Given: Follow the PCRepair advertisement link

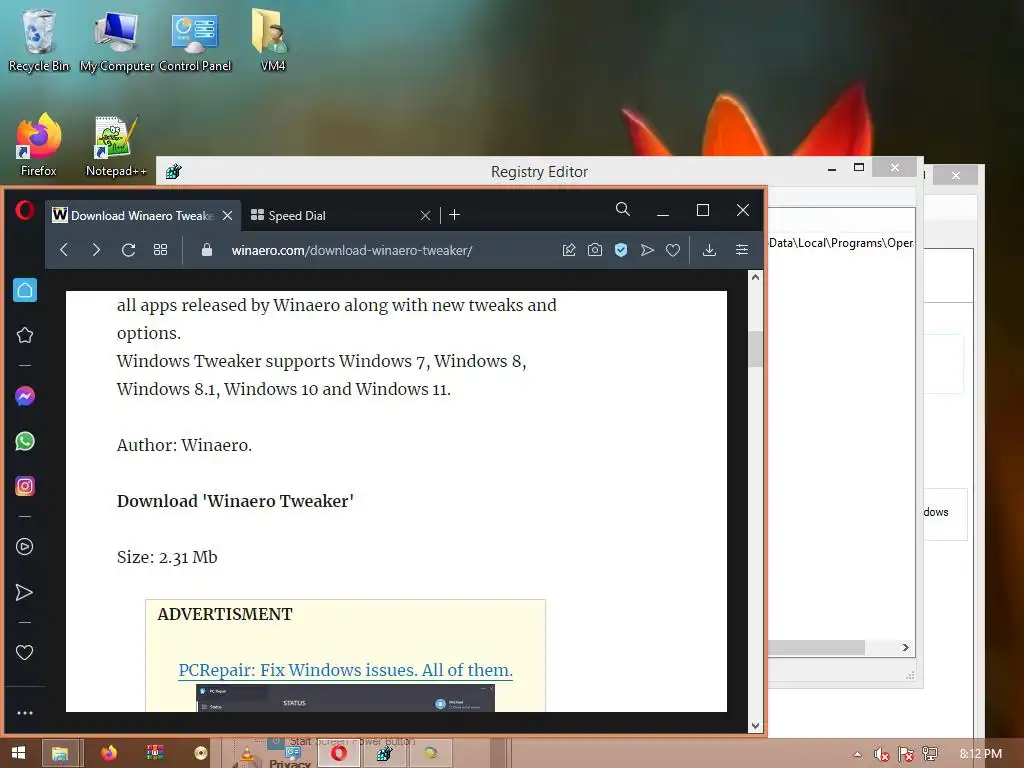Looking at the screenshot, I should click(345, 670).
